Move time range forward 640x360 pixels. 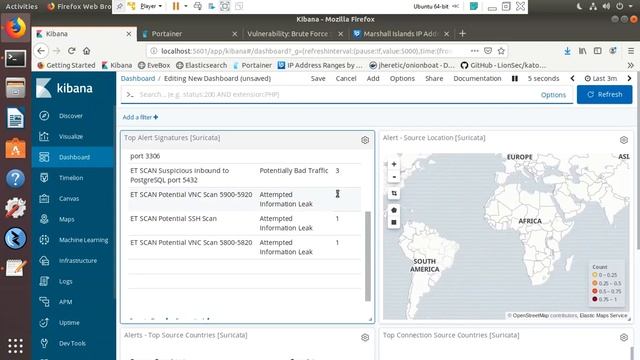(629, 78)
